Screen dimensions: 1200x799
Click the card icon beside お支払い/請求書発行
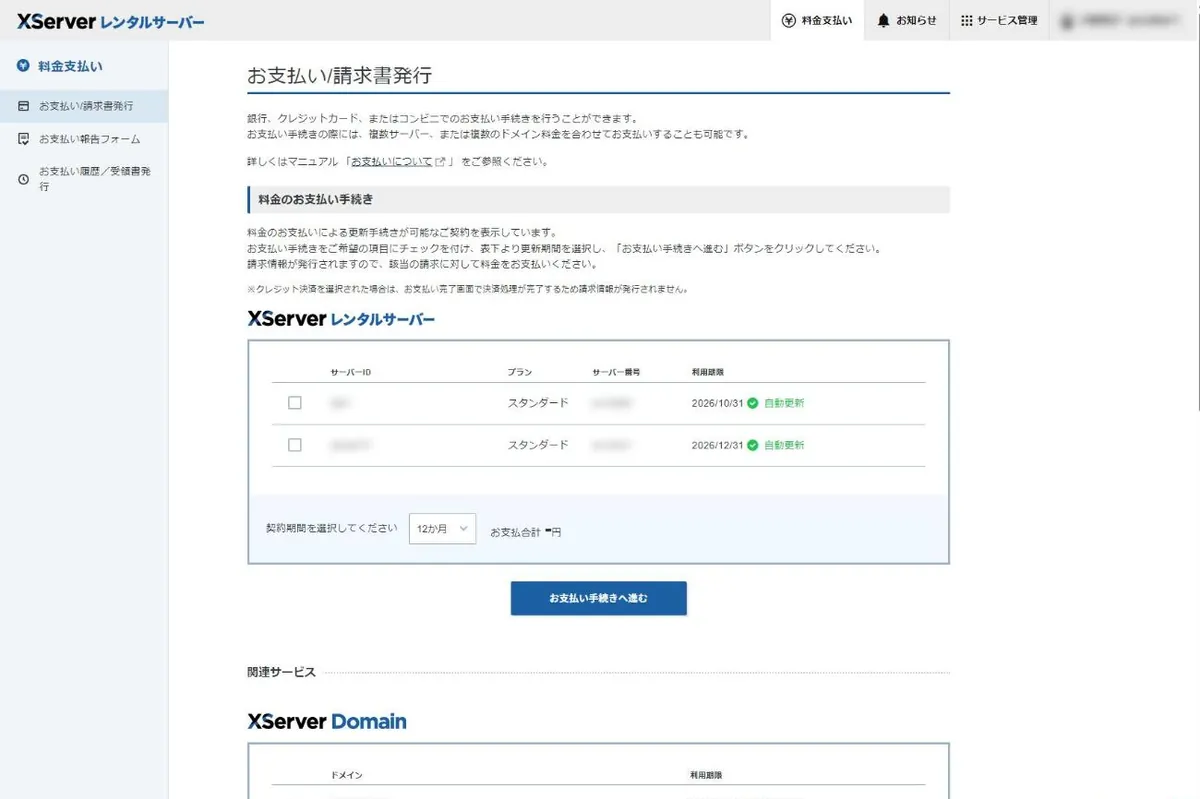pos(24,105)
